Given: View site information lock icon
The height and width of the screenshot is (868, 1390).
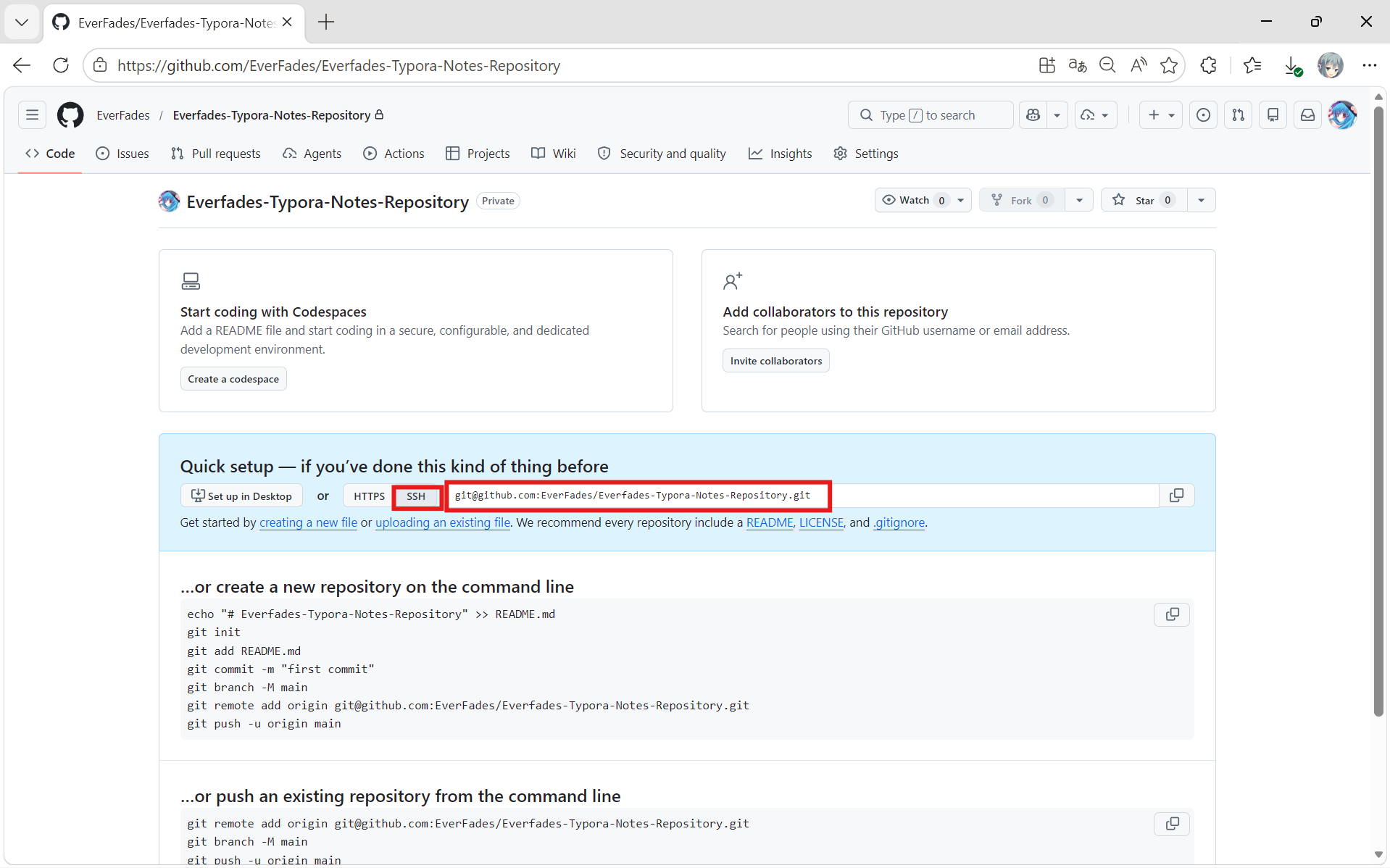Looking at the screenshot, I should (100, 65).
